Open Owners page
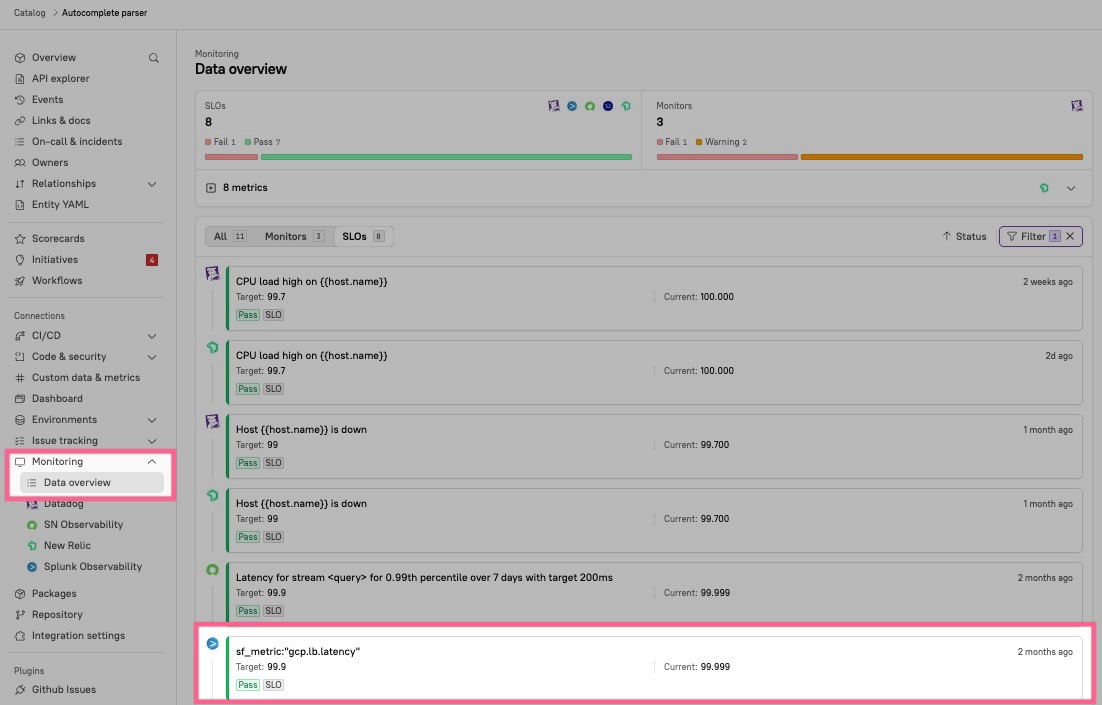The width and height of the screenshot is (1102, 705). coord(50,162)
